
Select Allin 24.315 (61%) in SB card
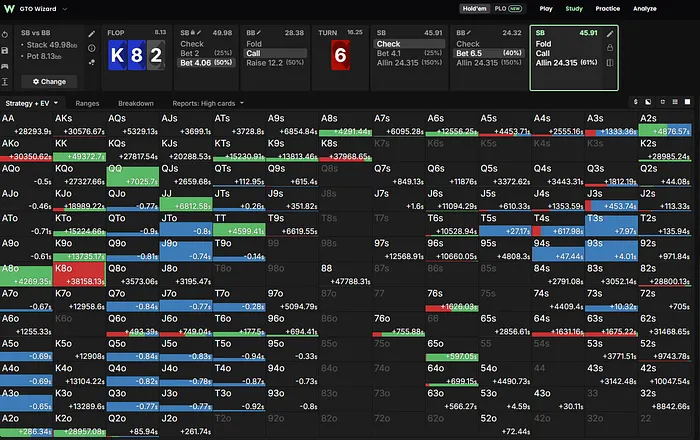(566, 63)
